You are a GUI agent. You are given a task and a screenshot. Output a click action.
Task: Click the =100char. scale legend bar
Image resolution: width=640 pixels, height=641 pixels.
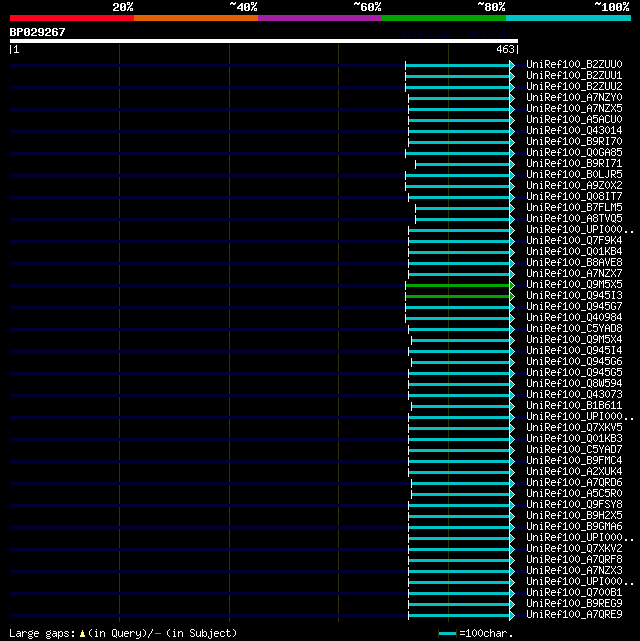[448, 634]
